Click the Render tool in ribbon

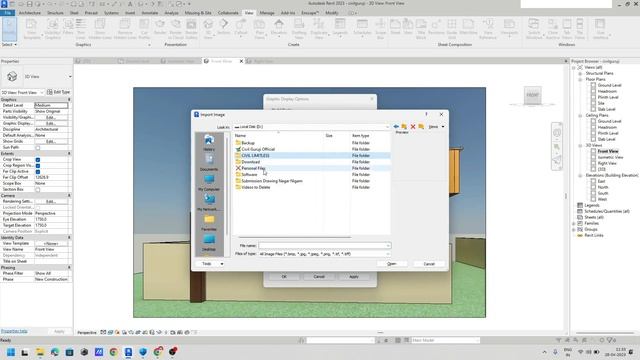[160, 27]
